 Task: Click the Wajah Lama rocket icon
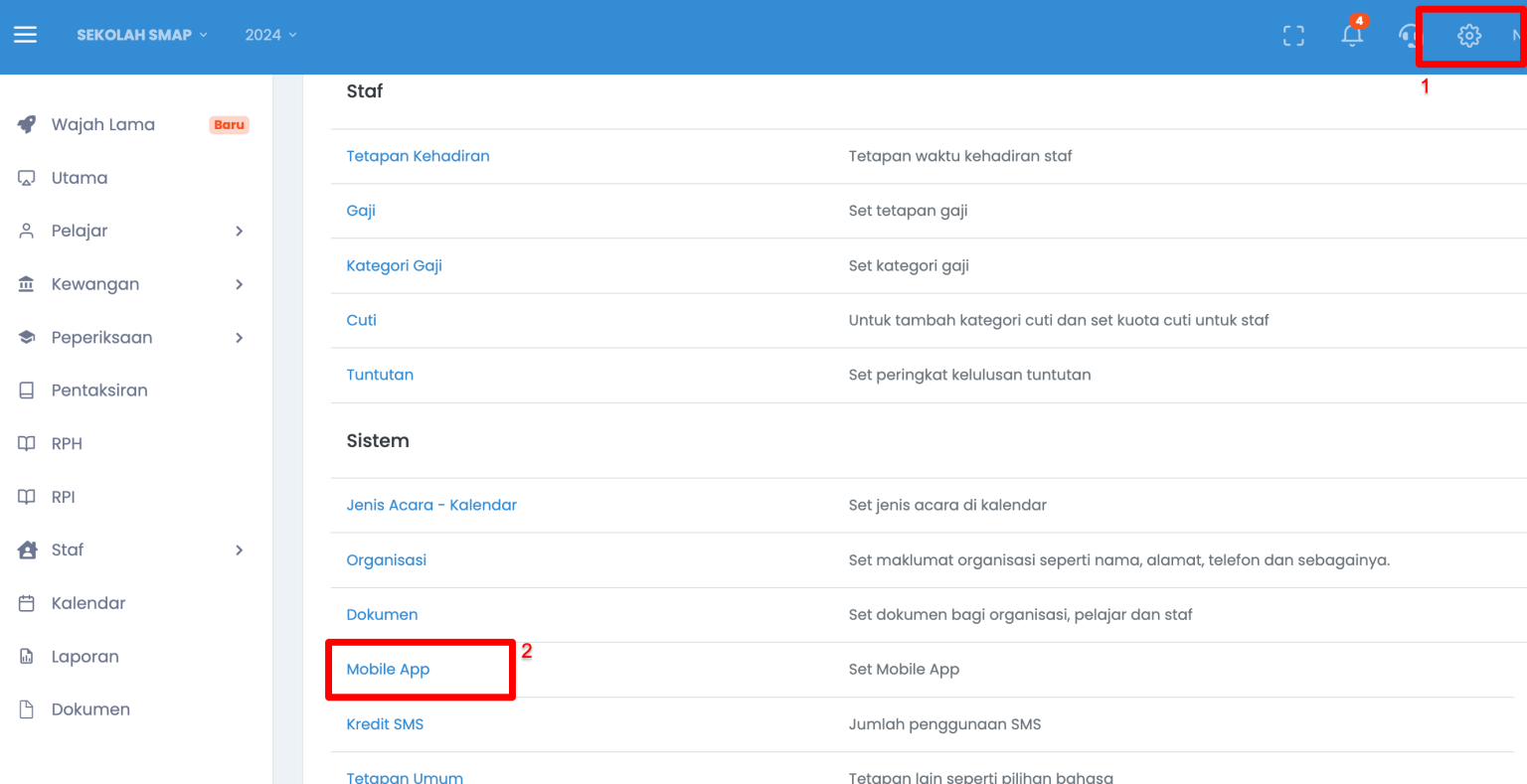point(27,125)
